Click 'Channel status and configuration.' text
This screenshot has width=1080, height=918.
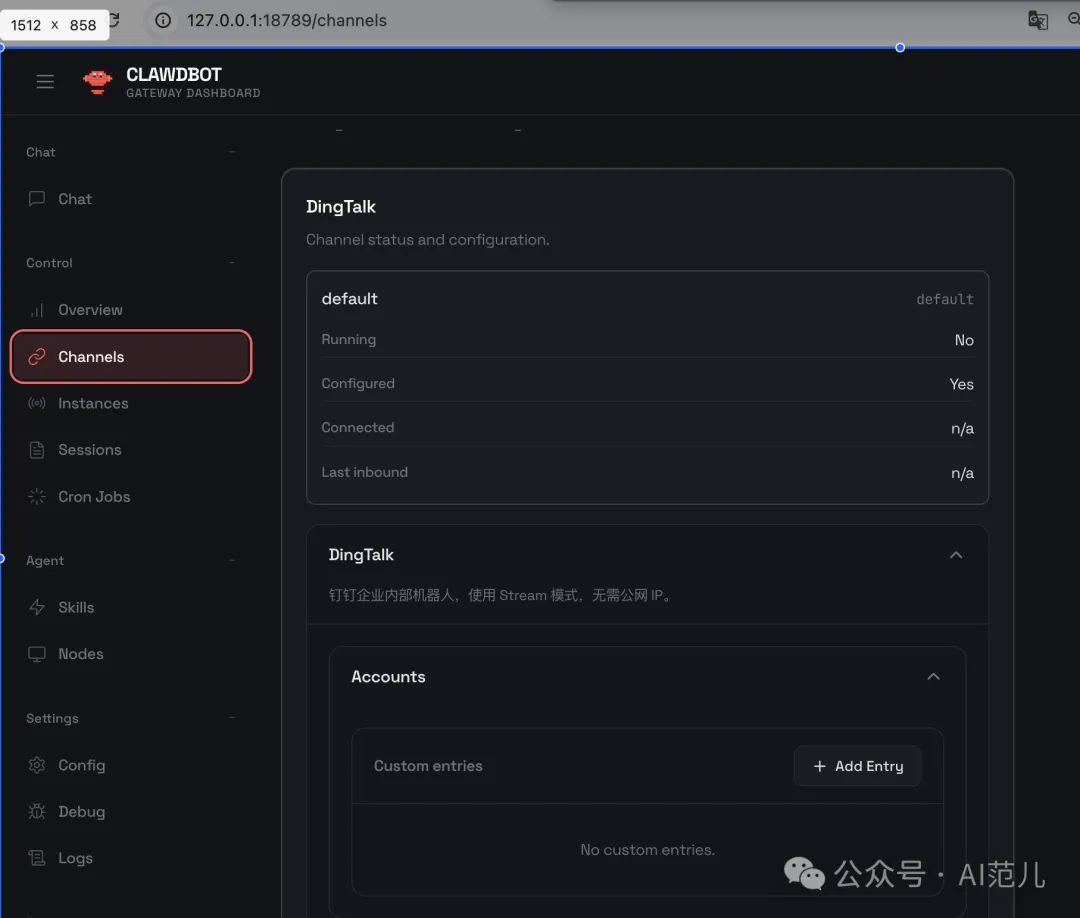click(x=428, y=240)
